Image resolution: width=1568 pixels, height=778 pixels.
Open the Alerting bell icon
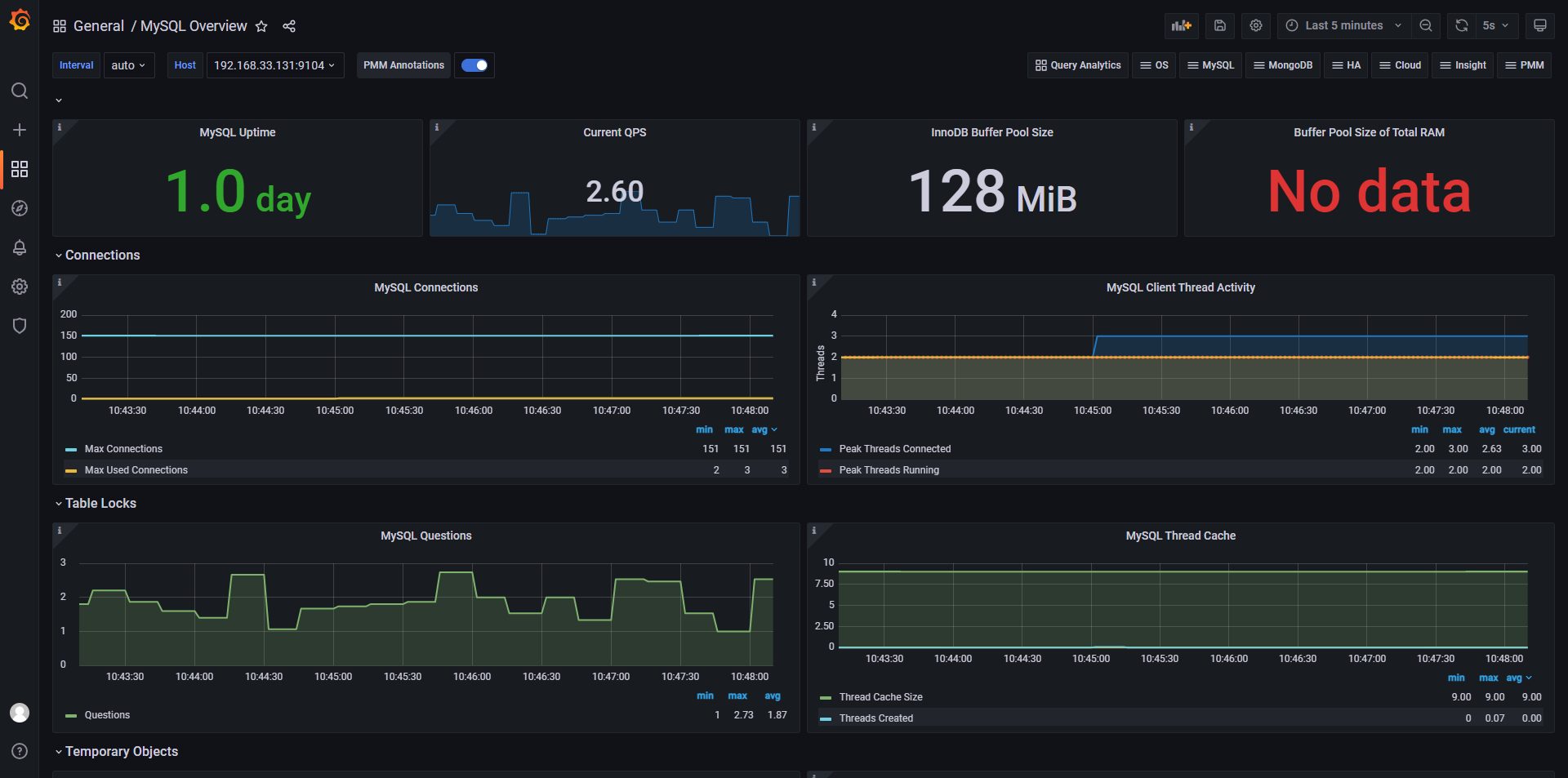20,247
